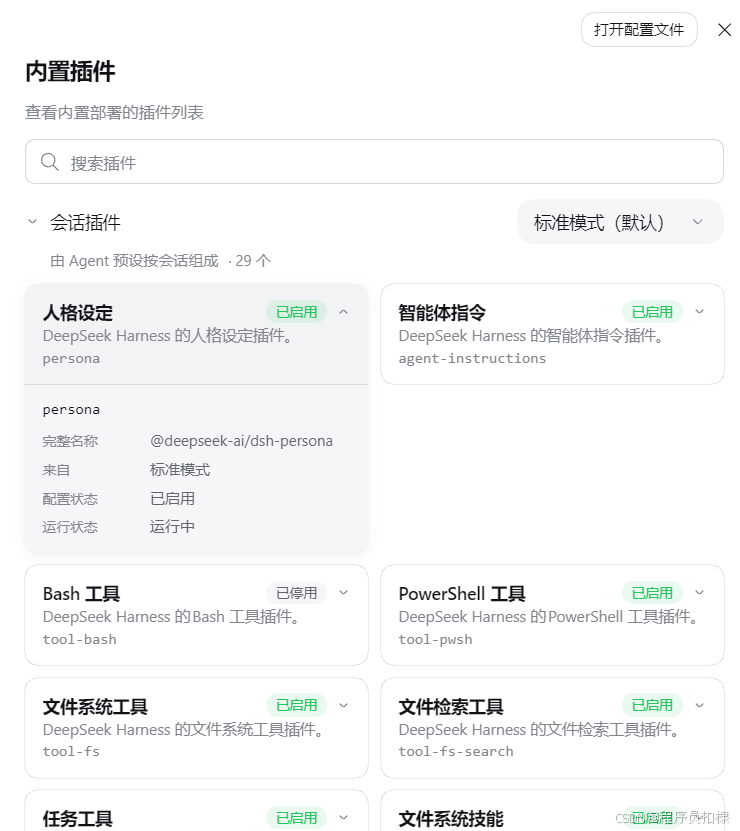Open the configuration file with 打开配置文件

[639, 30]
